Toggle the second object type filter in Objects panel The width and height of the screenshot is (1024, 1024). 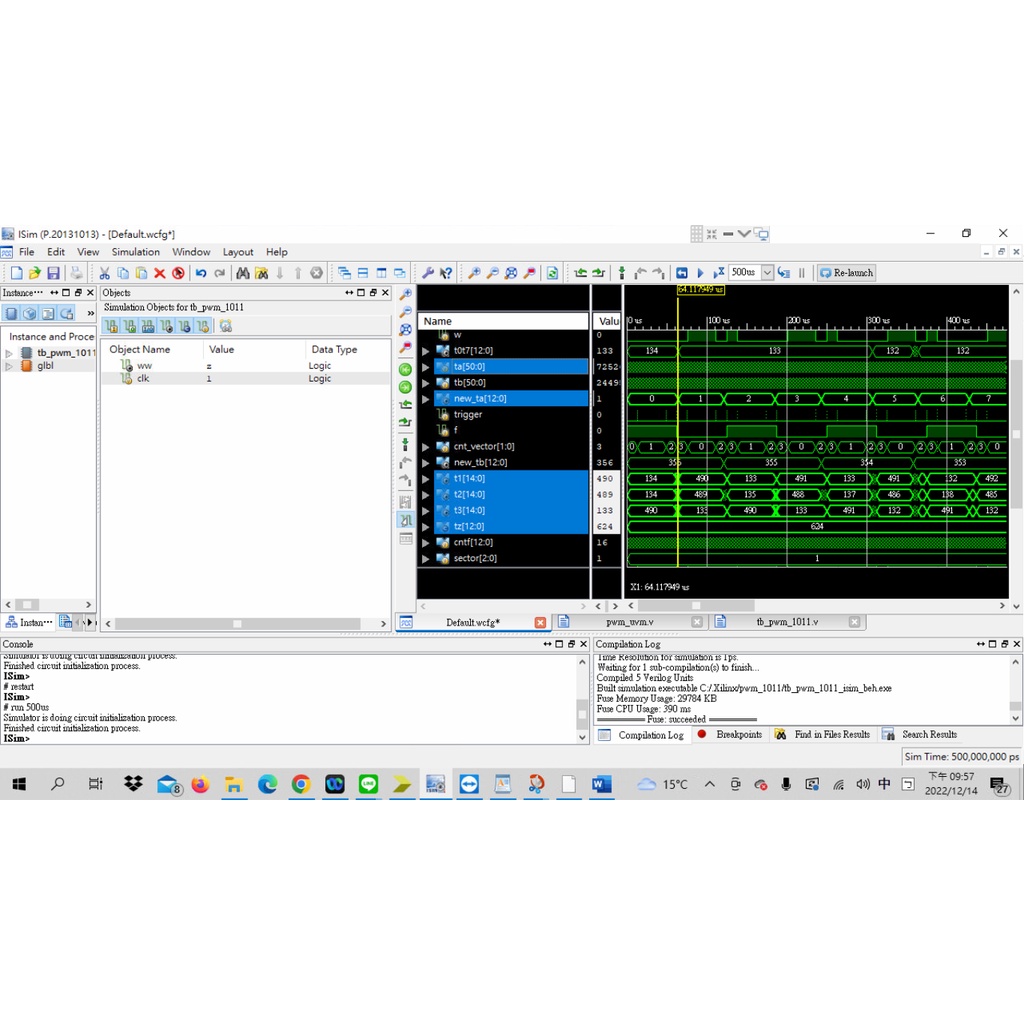(130, 326)
